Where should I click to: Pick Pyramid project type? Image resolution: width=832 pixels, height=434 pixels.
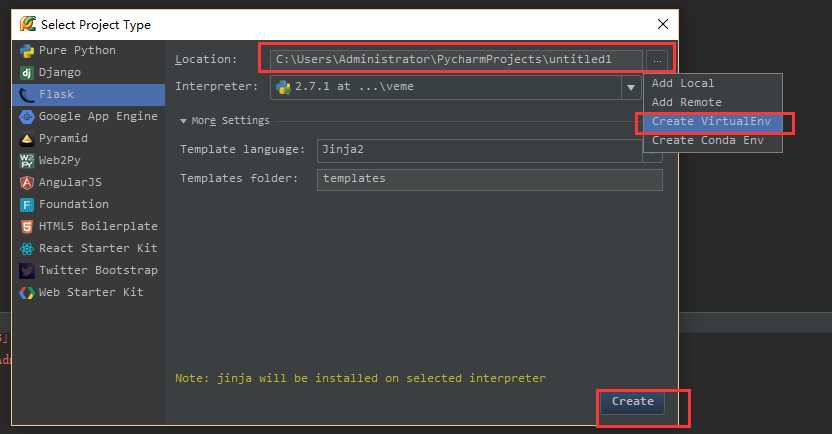pyautogui.click(x=89, y=138)
